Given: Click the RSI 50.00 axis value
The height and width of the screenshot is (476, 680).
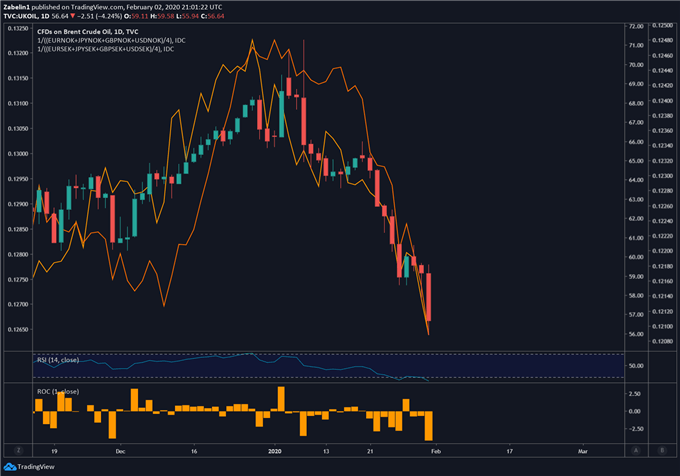Looking at the screenshot, I should pyautogui.click(x=636, y=366).
